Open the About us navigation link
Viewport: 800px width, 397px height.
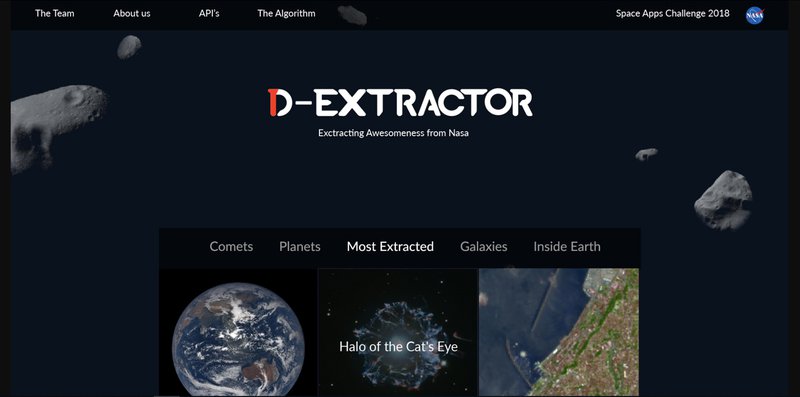[132, 14]
